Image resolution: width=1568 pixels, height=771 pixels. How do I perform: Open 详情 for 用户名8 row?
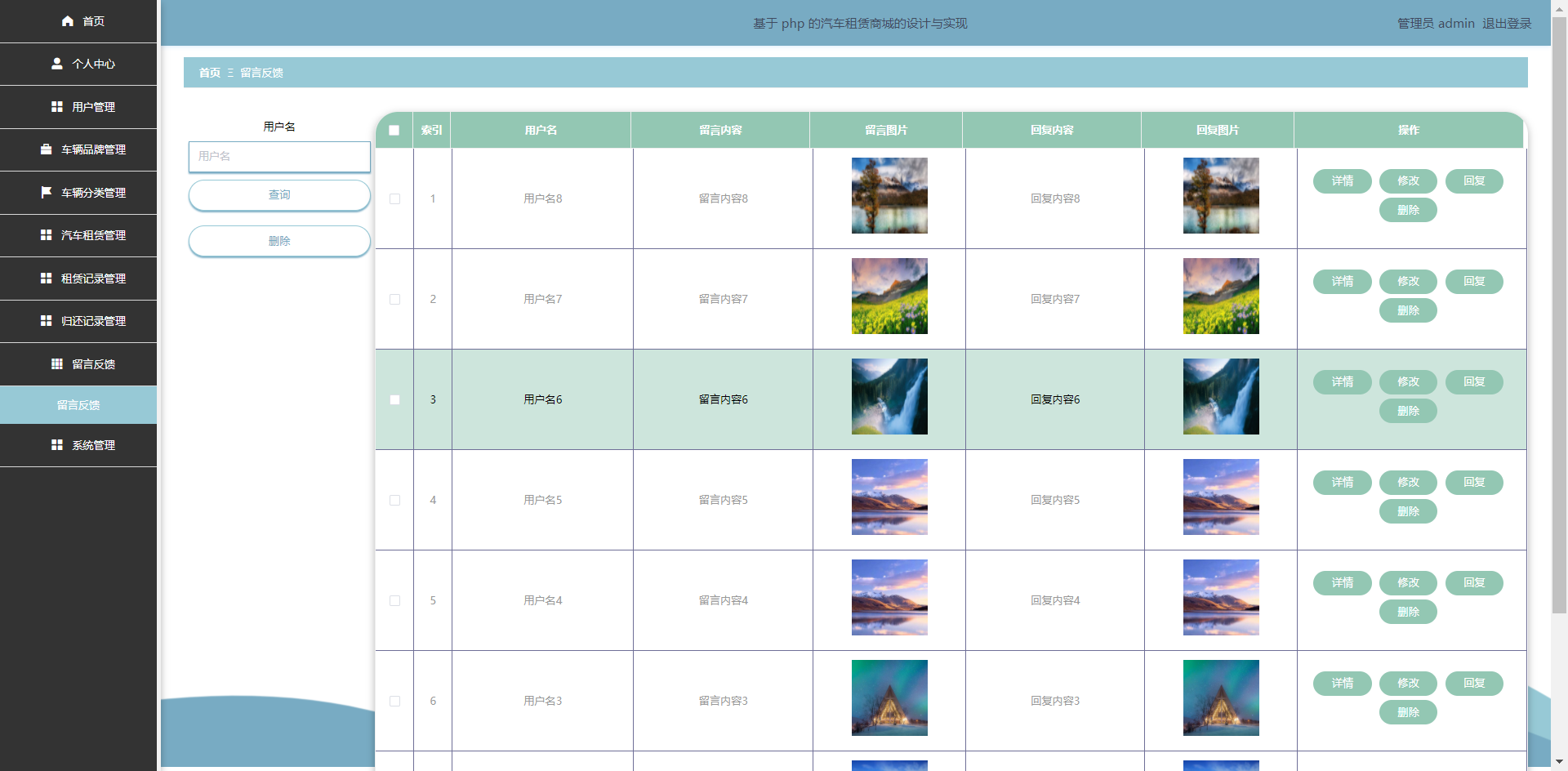[x=1343, y=181]
